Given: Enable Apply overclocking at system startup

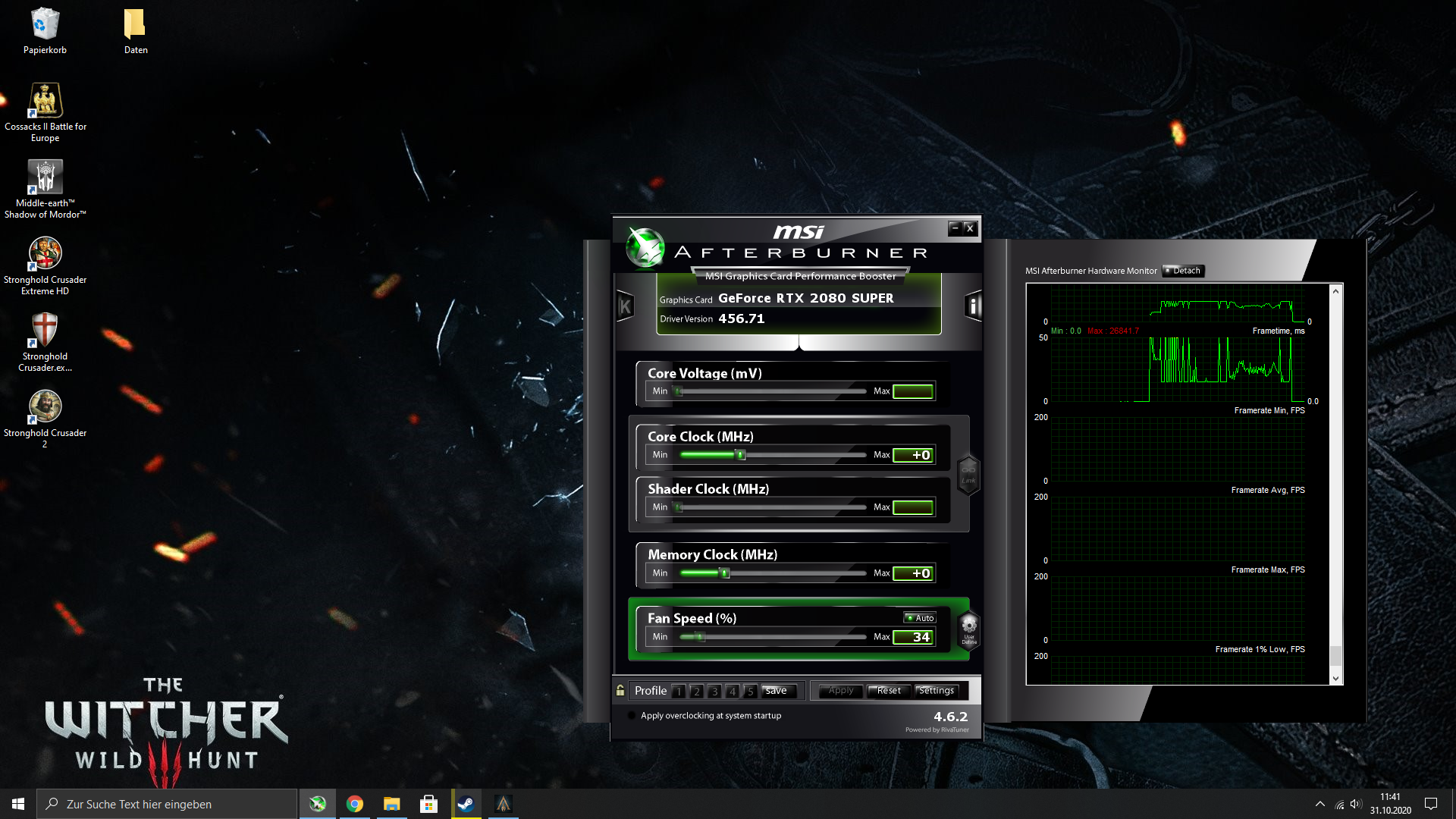Looking at the screenshot, I should (x=632, y=715).
